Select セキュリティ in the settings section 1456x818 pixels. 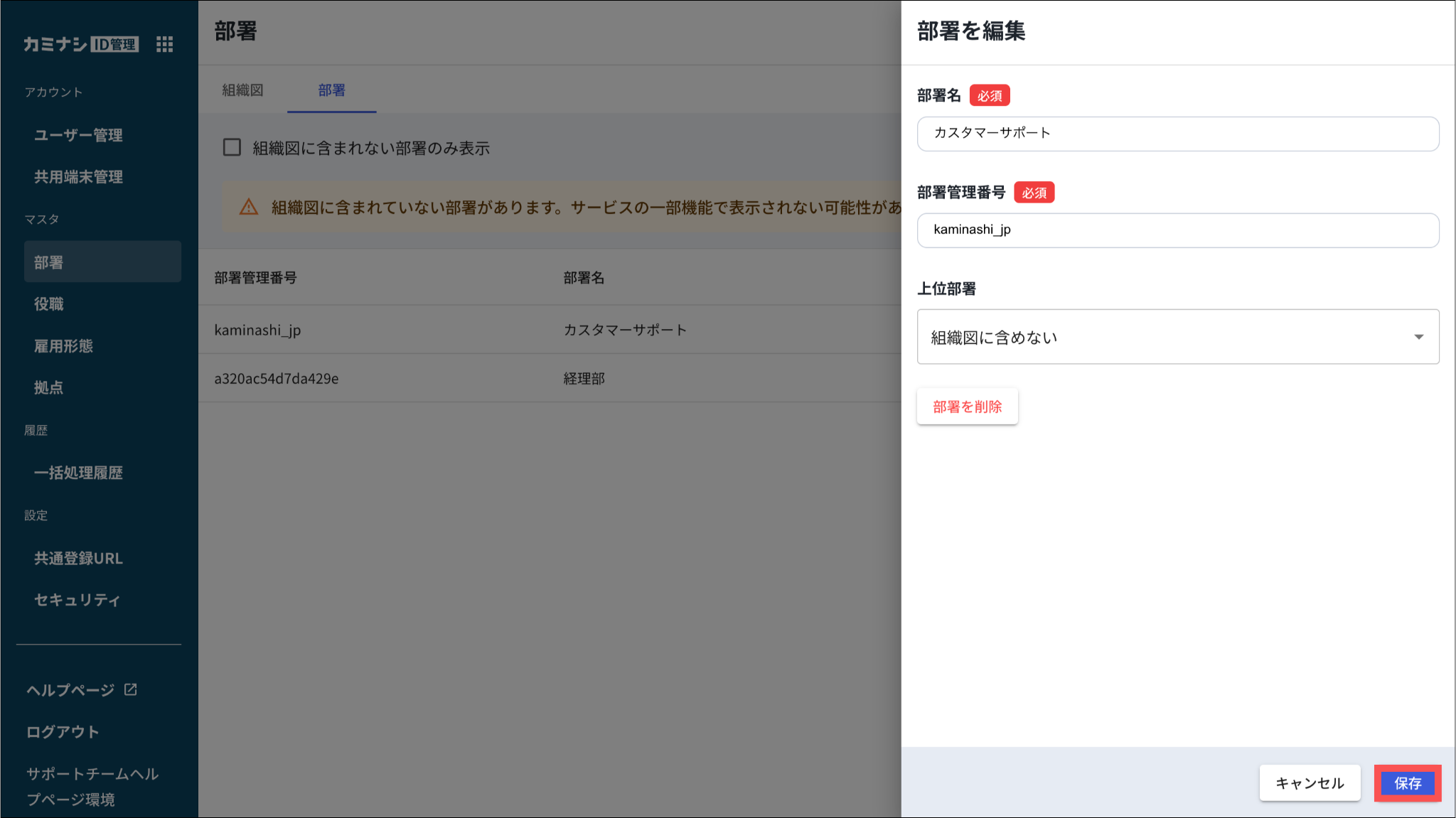tap(77, 600)
